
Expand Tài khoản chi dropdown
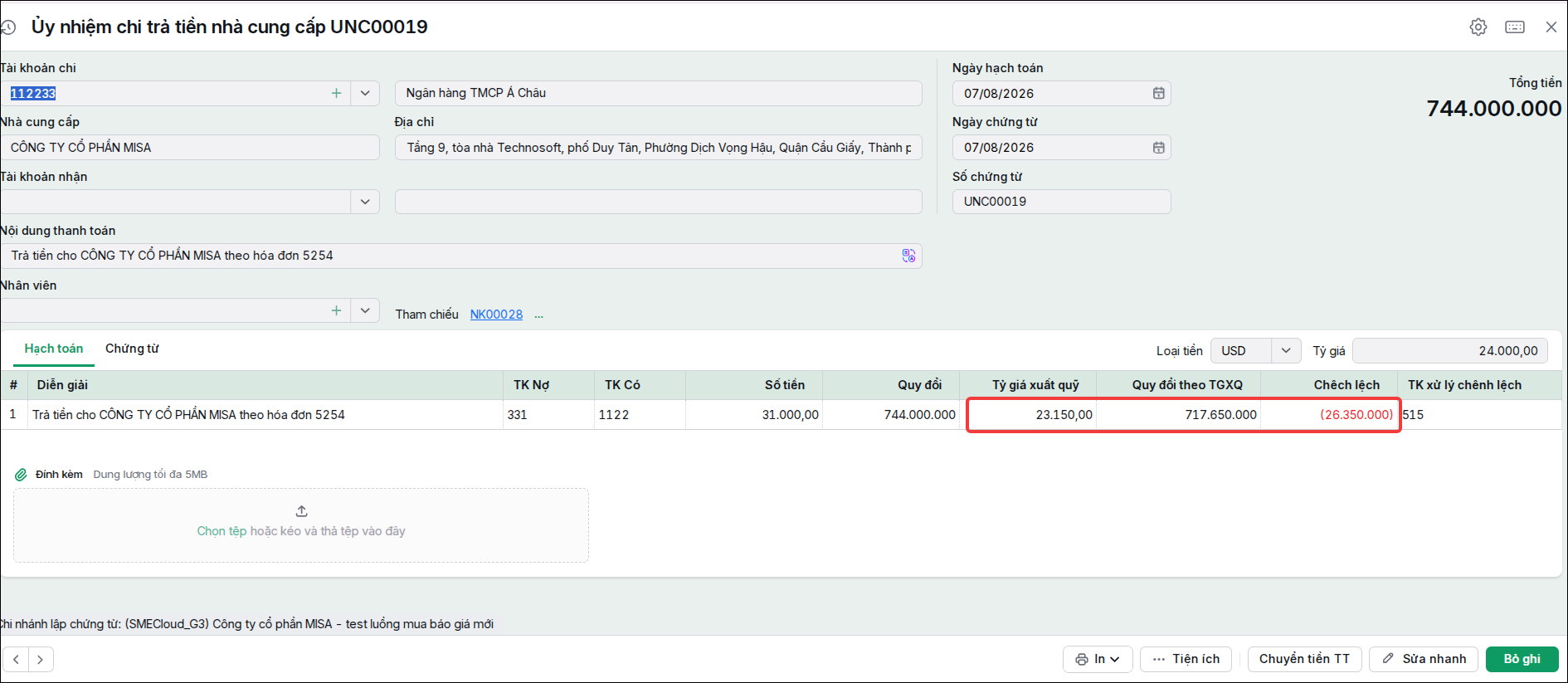click(x=365, y=93)
